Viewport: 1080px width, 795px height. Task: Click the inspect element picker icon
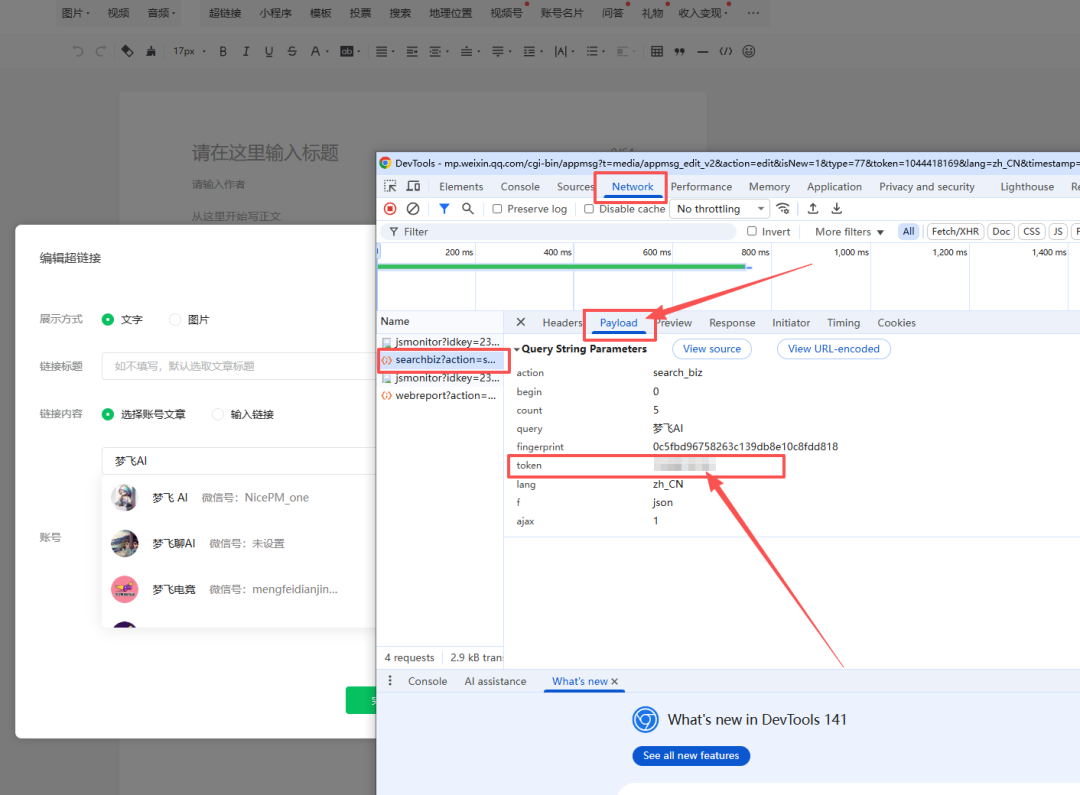point(390,187)
